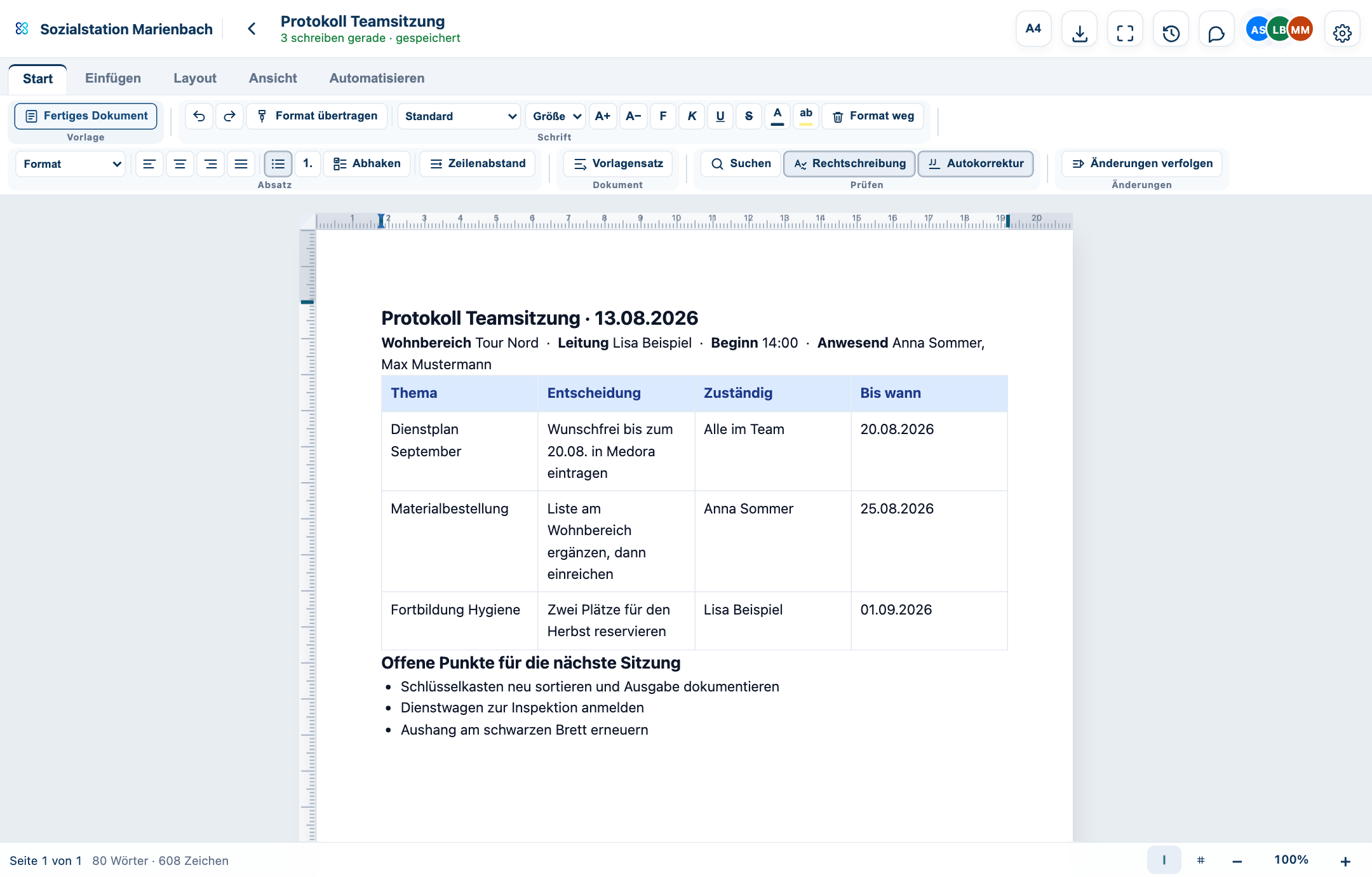This screenshot has height=877, width=1372.
Task: Decrease font size with A−
Action: [633, 116]
